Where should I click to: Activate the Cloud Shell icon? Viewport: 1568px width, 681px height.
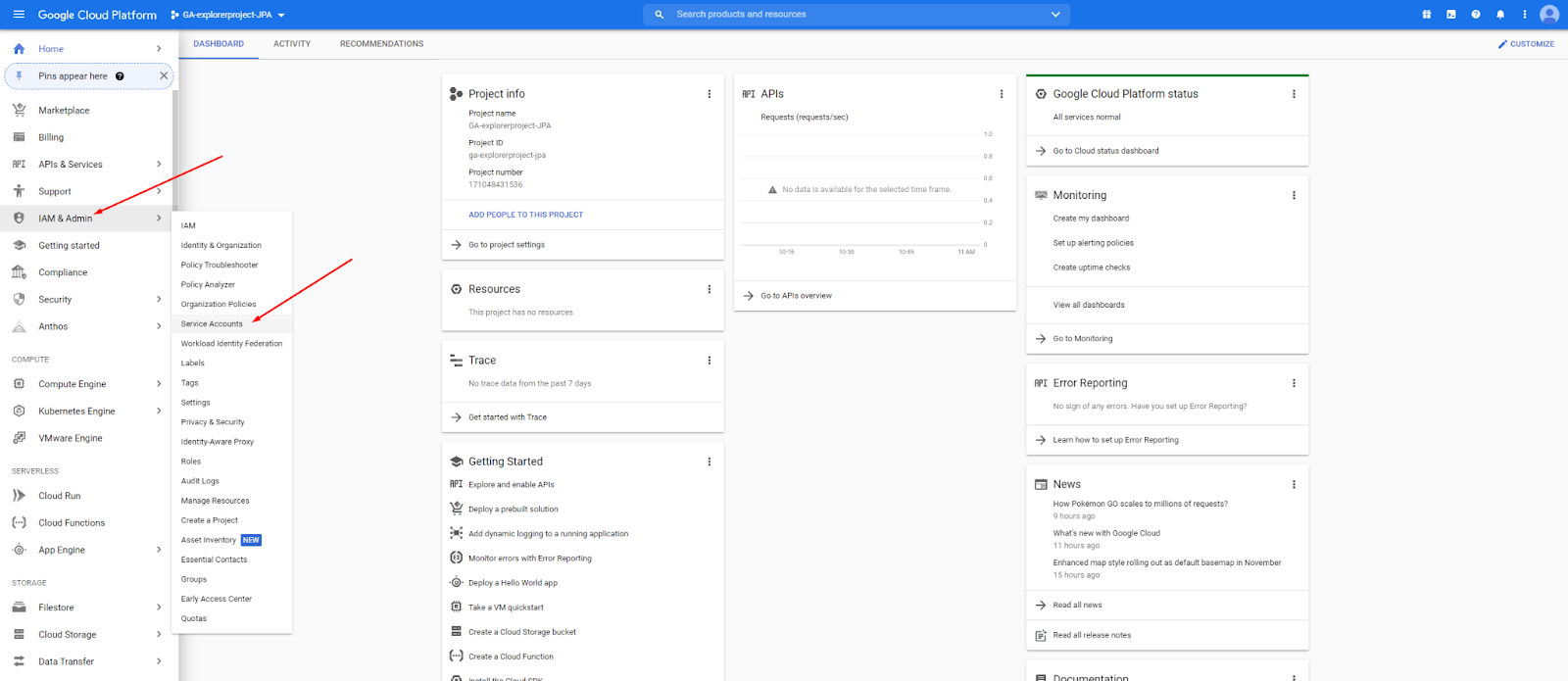tap(1450, 15)
